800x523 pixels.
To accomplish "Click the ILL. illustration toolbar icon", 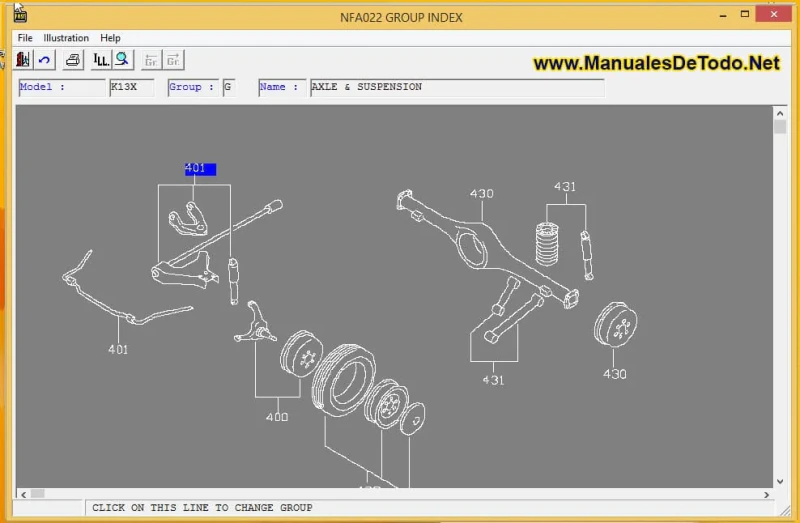I will pyautogui.click(x=100, y=60).
